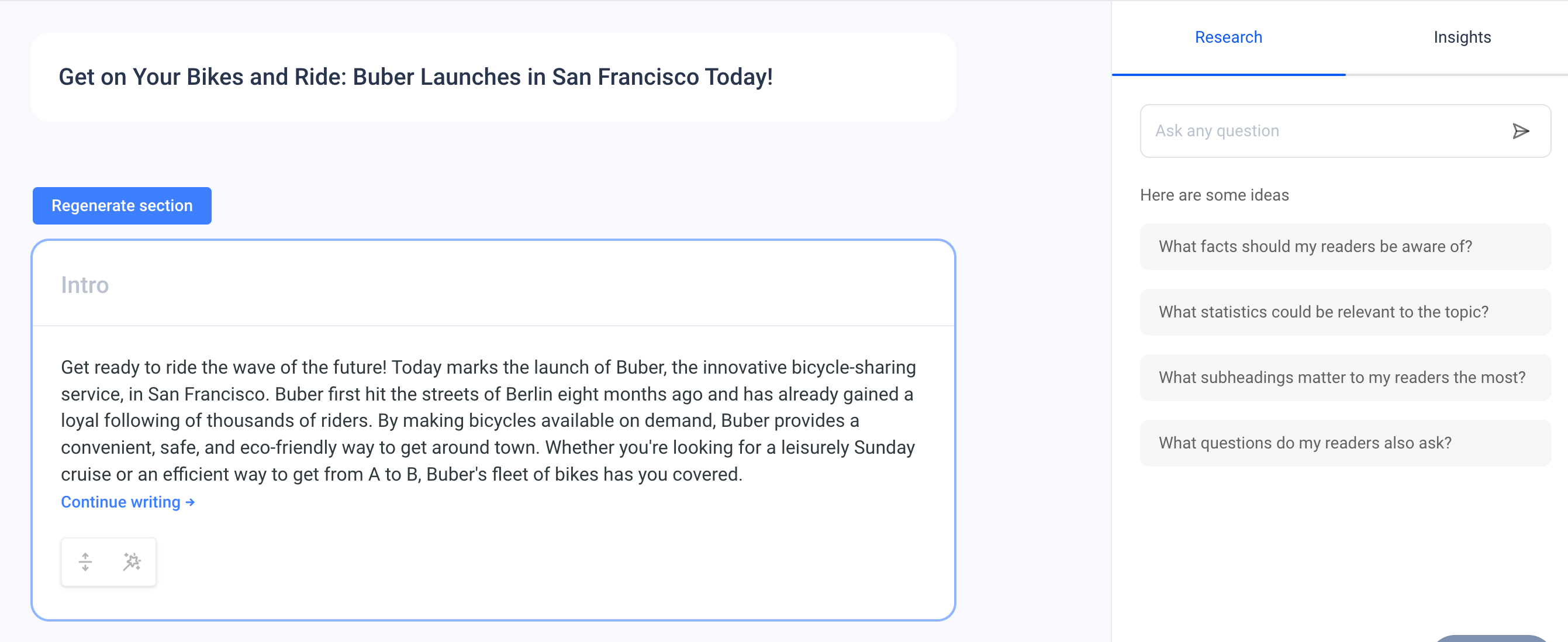Click the send arrow icon in question box
Screen dimensions: 1568x642
pyautogui.click(x=1520, y=131)
